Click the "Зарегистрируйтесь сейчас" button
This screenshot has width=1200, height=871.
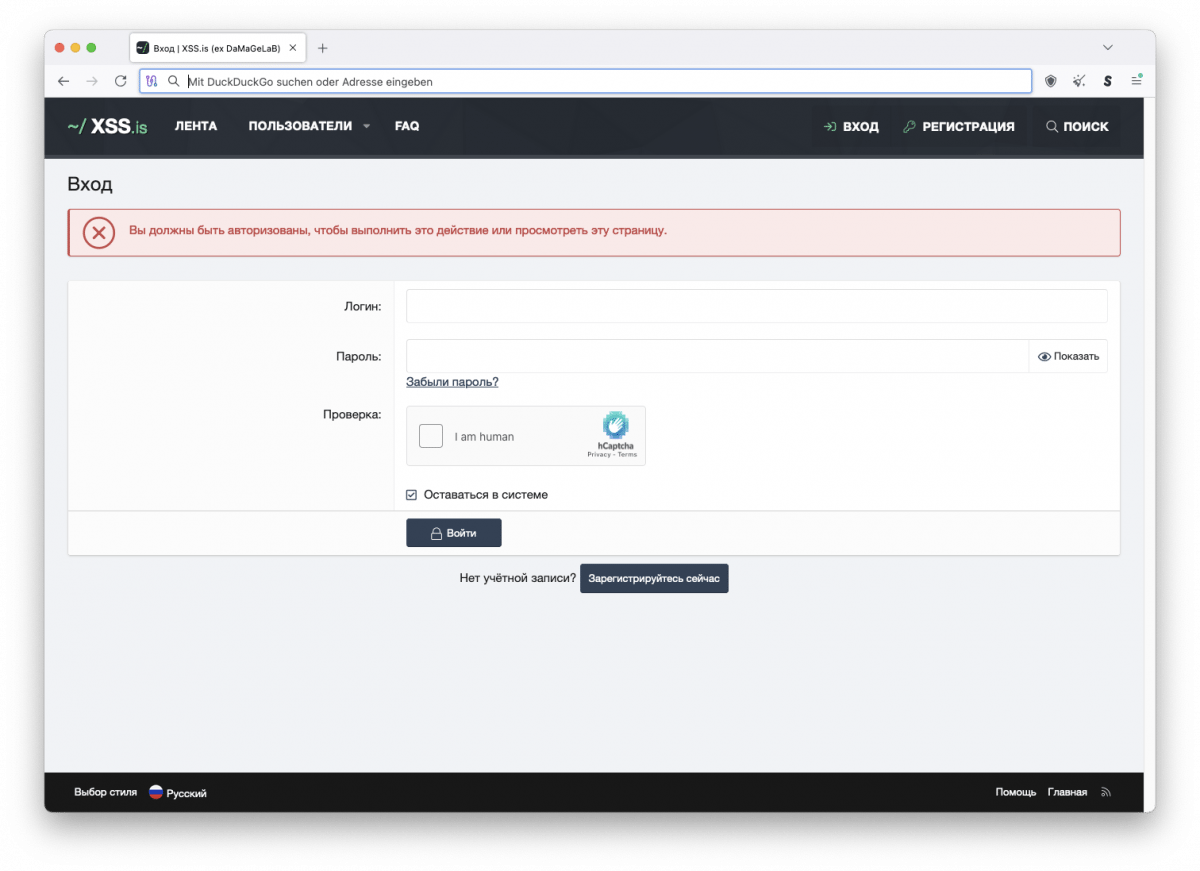click(654, 579)
